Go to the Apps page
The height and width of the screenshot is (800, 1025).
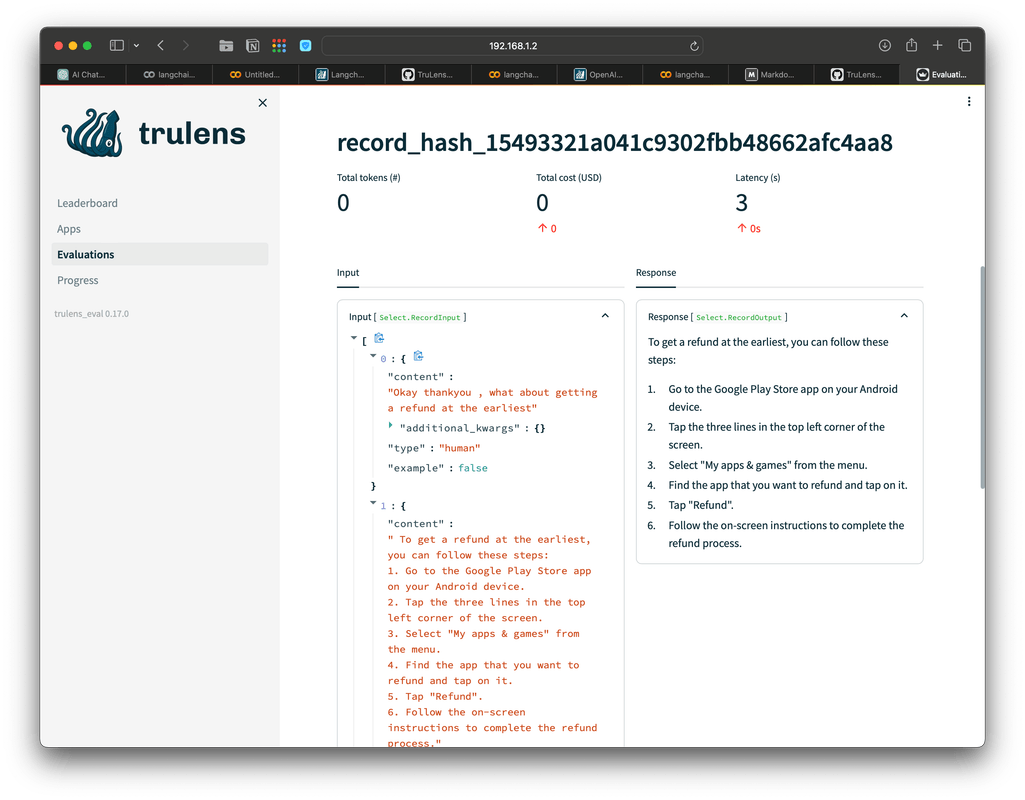click(x=69, y=229)
